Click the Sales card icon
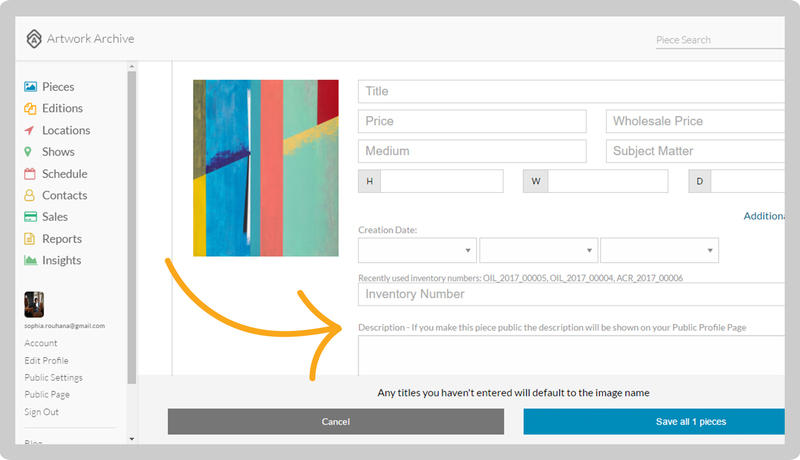The width and height of the screenshot is (800, 460). 30,217
